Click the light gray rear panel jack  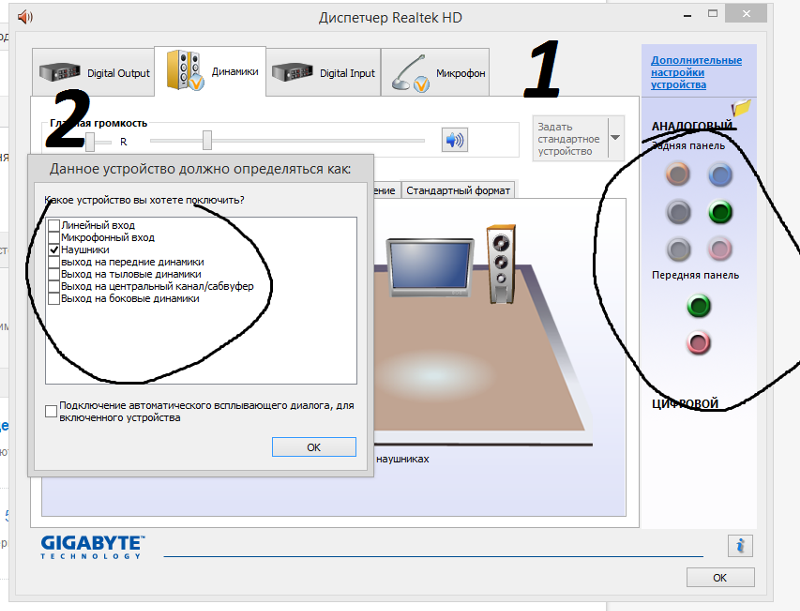pyautogui.click(x=678, y=249)
